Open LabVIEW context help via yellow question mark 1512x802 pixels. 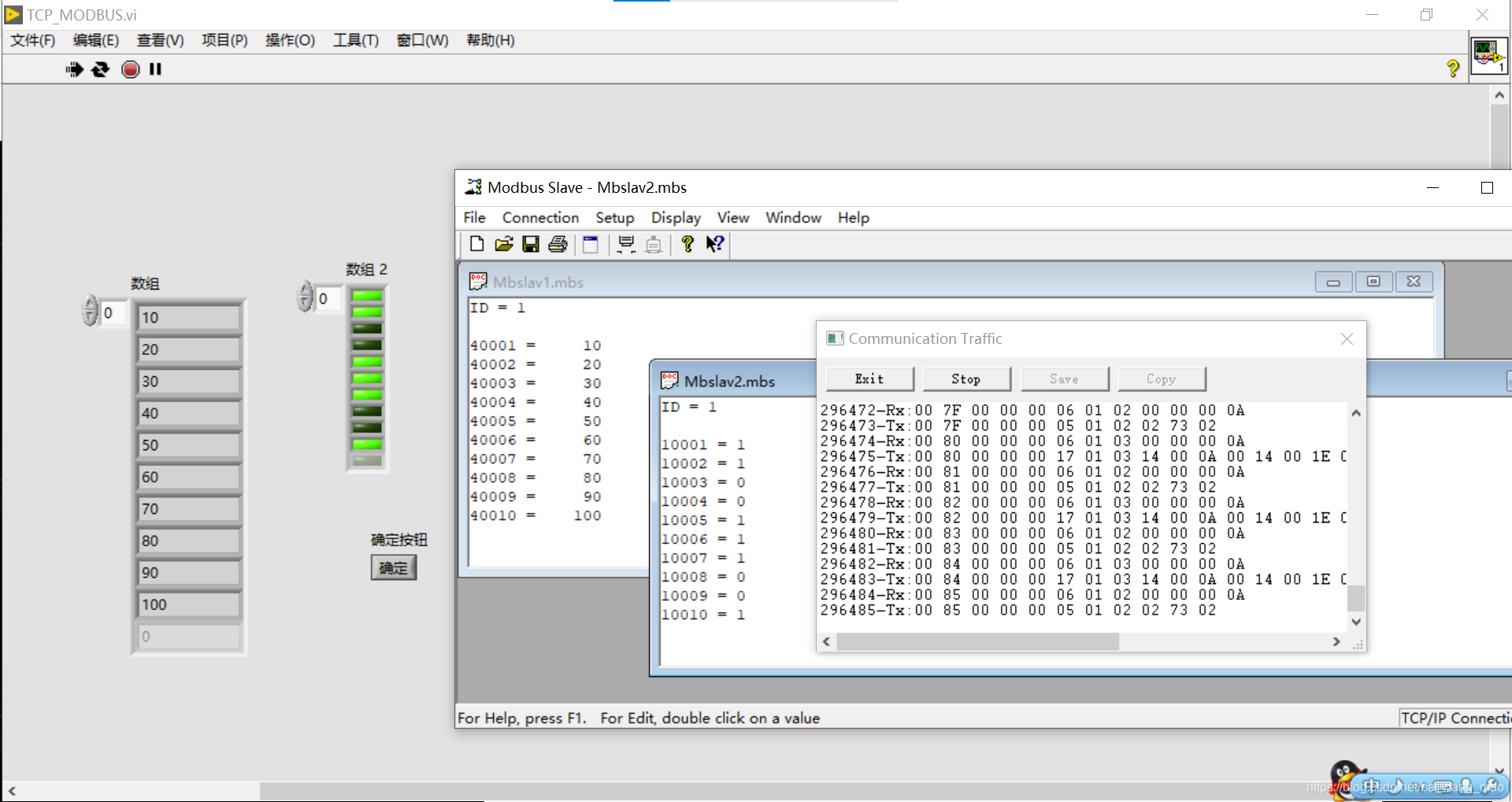click(1452, 69)
